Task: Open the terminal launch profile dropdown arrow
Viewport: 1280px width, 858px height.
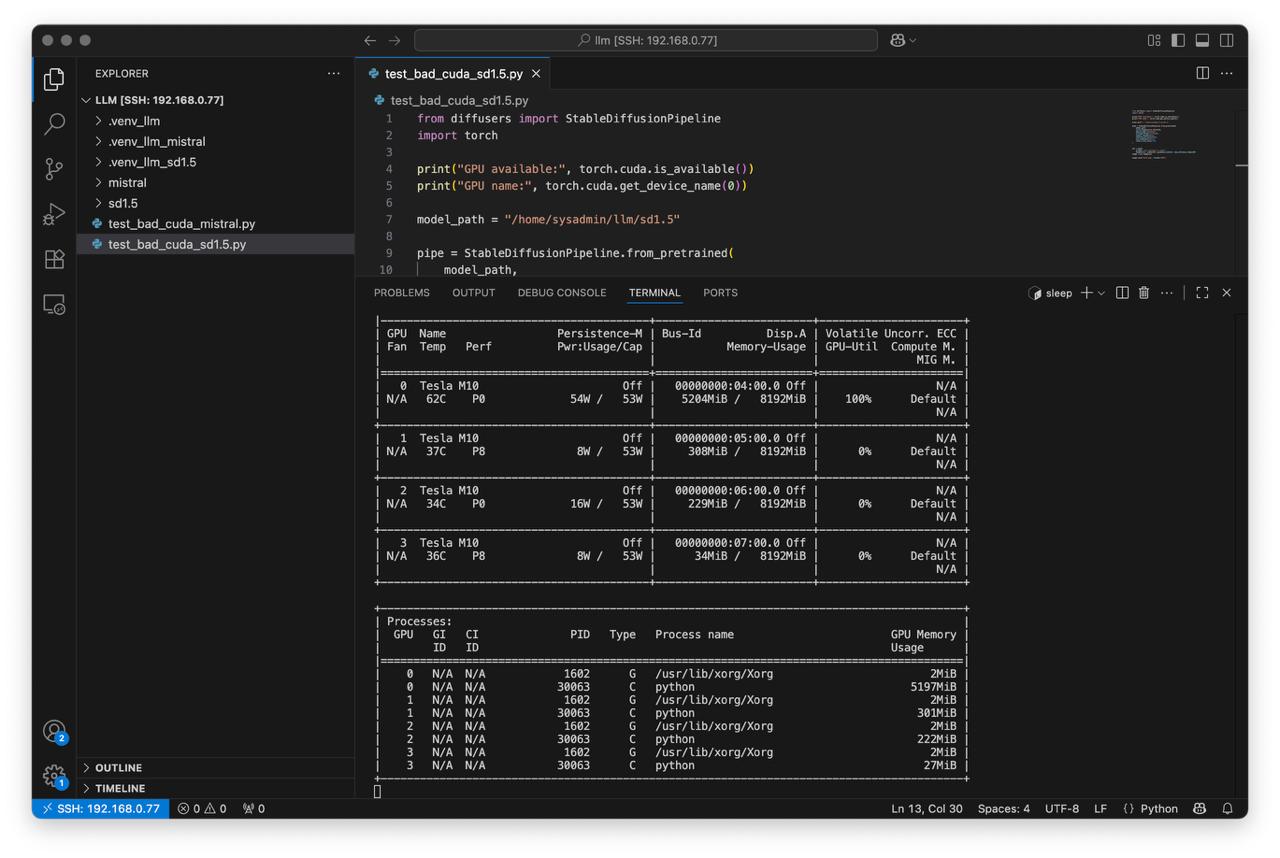Action: point(1101,293)
